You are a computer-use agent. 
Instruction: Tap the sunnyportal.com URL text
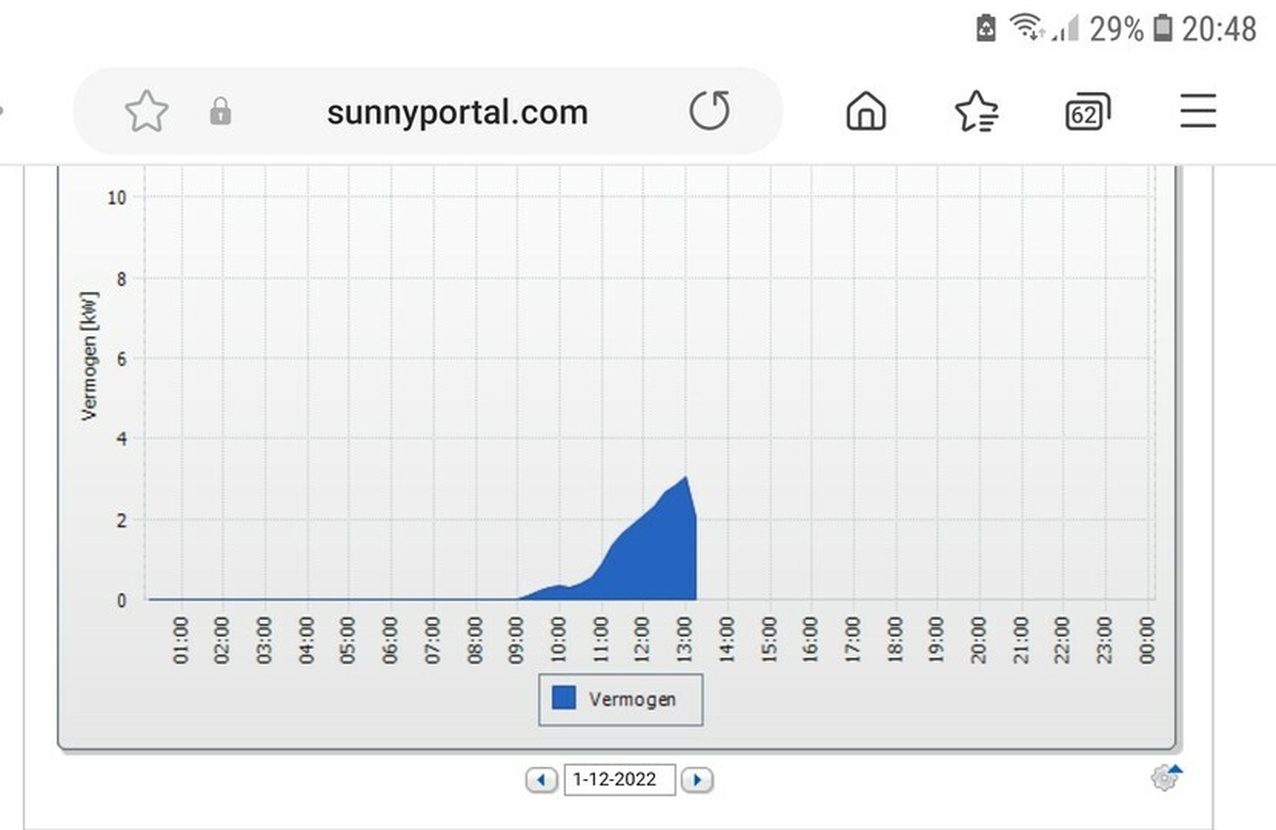tap(457, 112)
